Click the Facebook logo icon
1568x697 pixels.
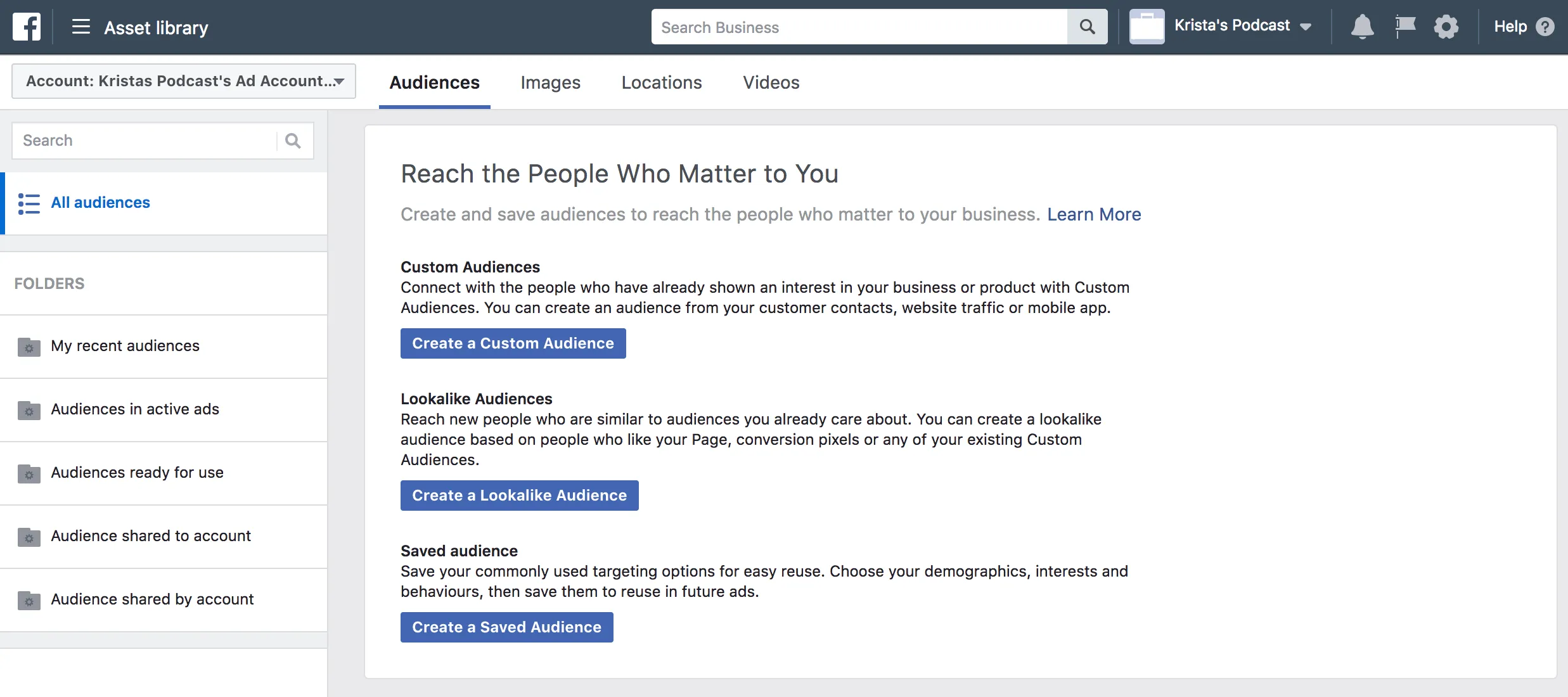tap(27, 27)
